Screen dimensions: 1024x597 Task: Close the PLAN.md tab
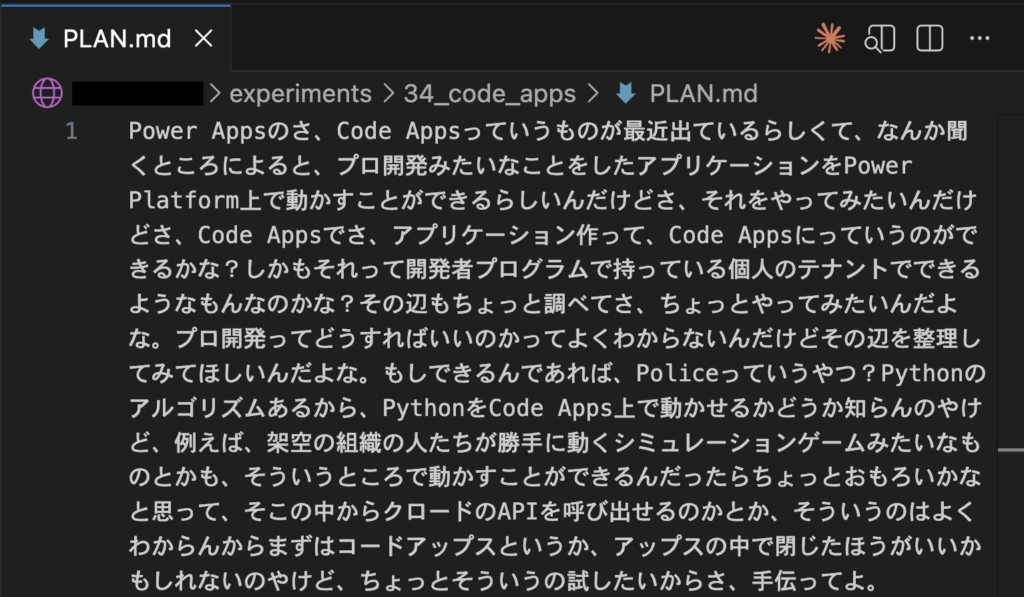pyautogui.click(x=203, y=39)
